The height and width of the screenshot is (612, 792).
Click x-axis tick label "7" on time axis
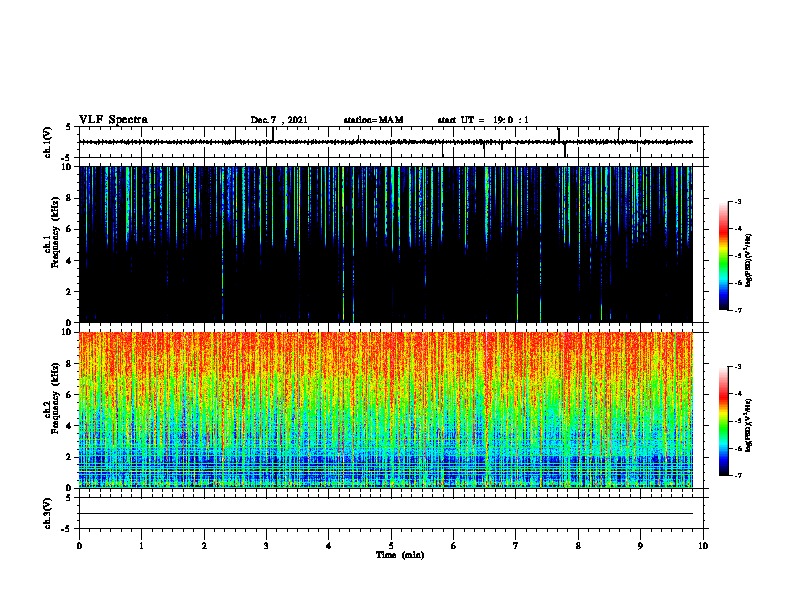(x=516, y=545)
